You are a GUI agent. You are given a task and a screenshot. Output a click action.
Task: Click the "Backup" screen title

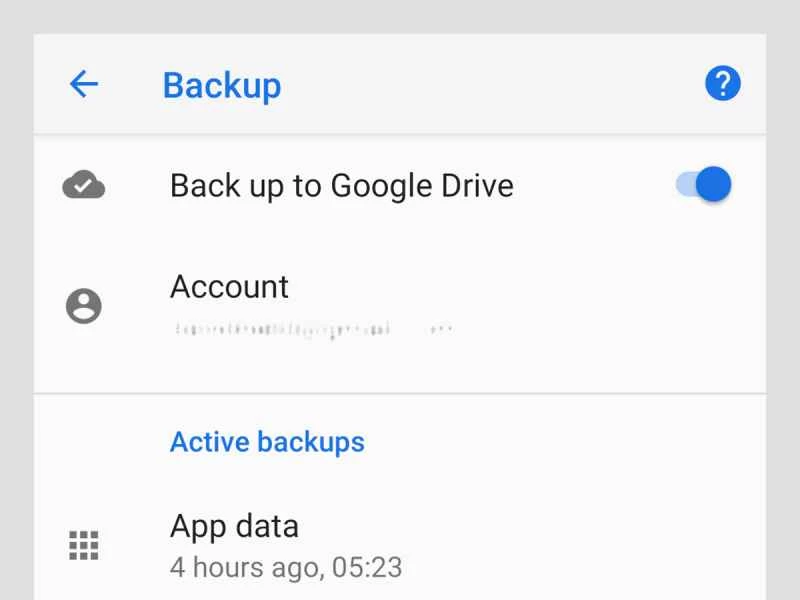click(x=222, y=85)
